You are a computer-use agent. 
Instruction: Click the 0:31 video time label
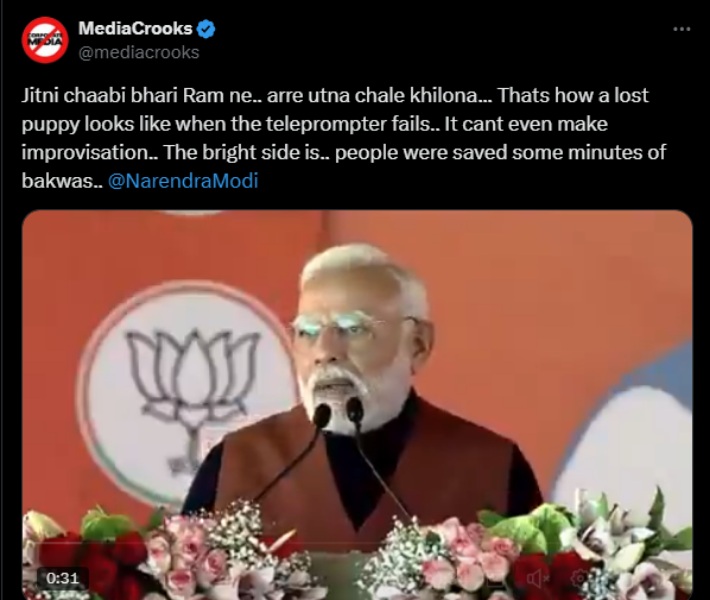click(62, 578)
